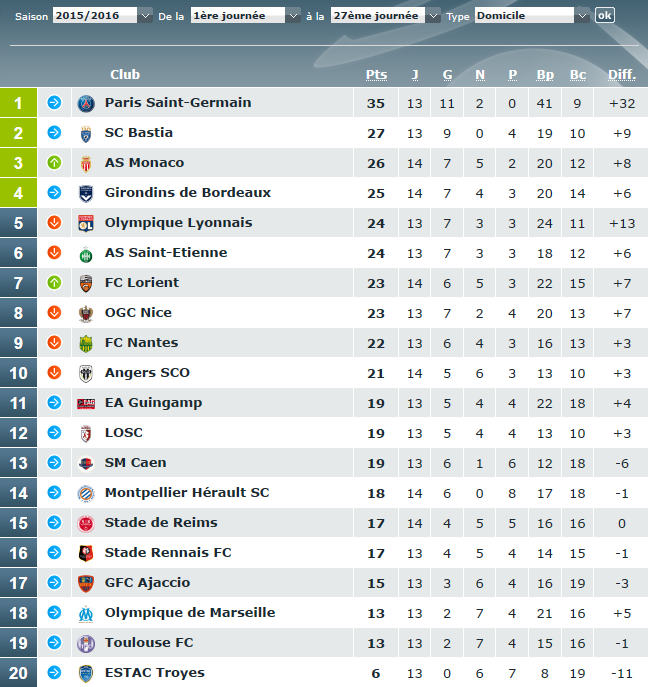Image resolution: width=648 pixels, height=687 pixels.
Task: Expand the 1ère journée start selector
Action: click(x=245, y=16)
